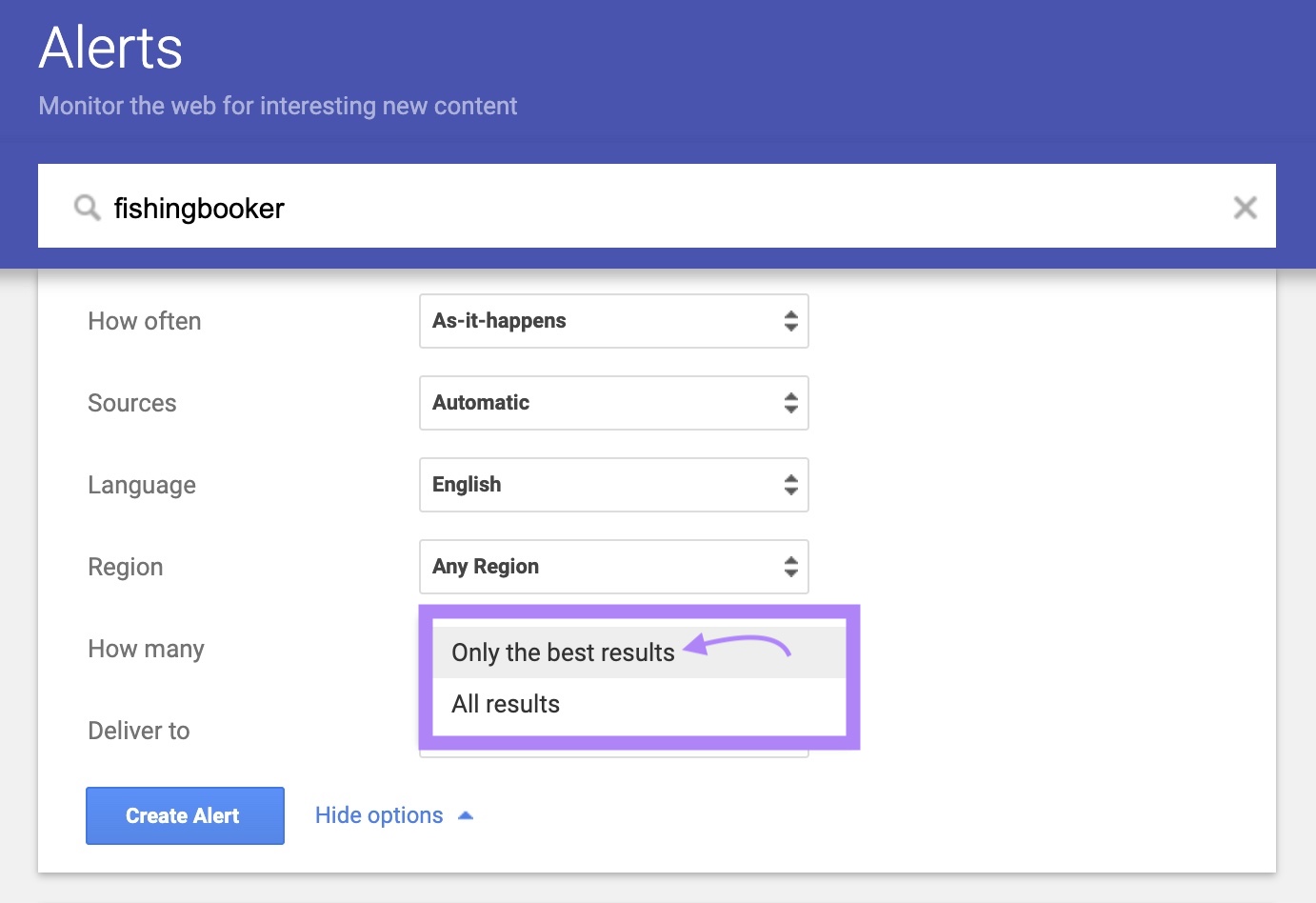Click the collapse chevron next to Hide options
The height and width of the screenshot is (903, 1316).
(466, 814)
